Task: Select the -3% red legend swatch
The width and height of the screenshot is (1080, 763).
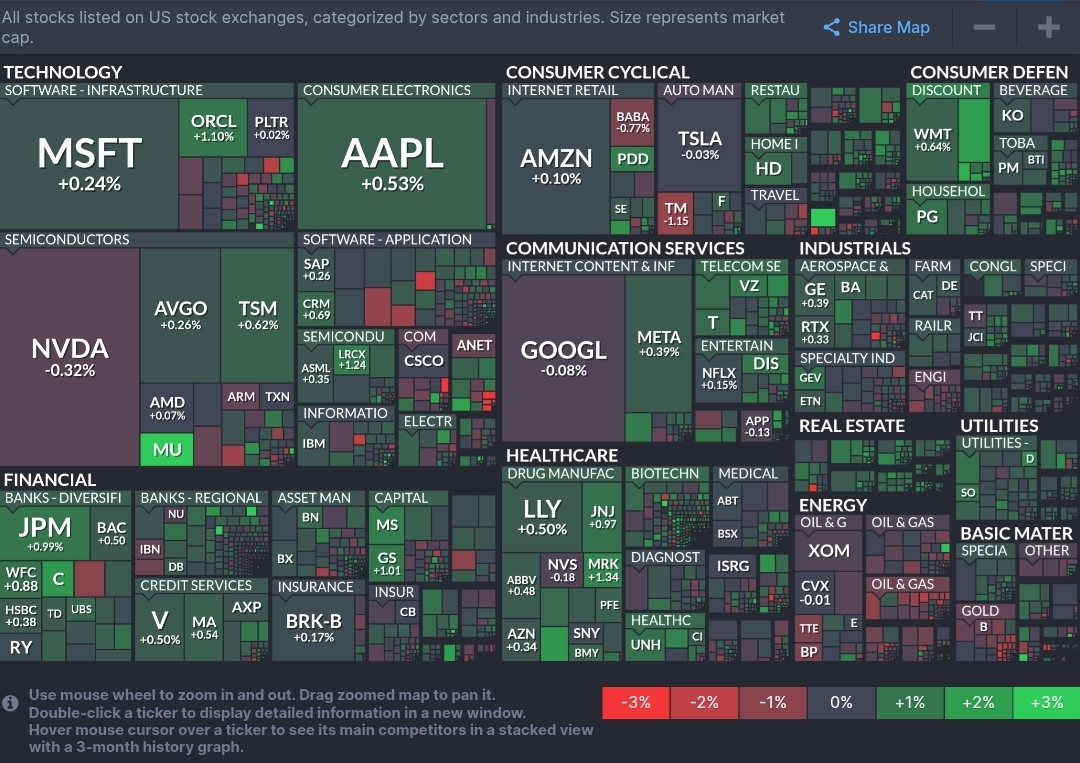Action: (x=636, y=702)
